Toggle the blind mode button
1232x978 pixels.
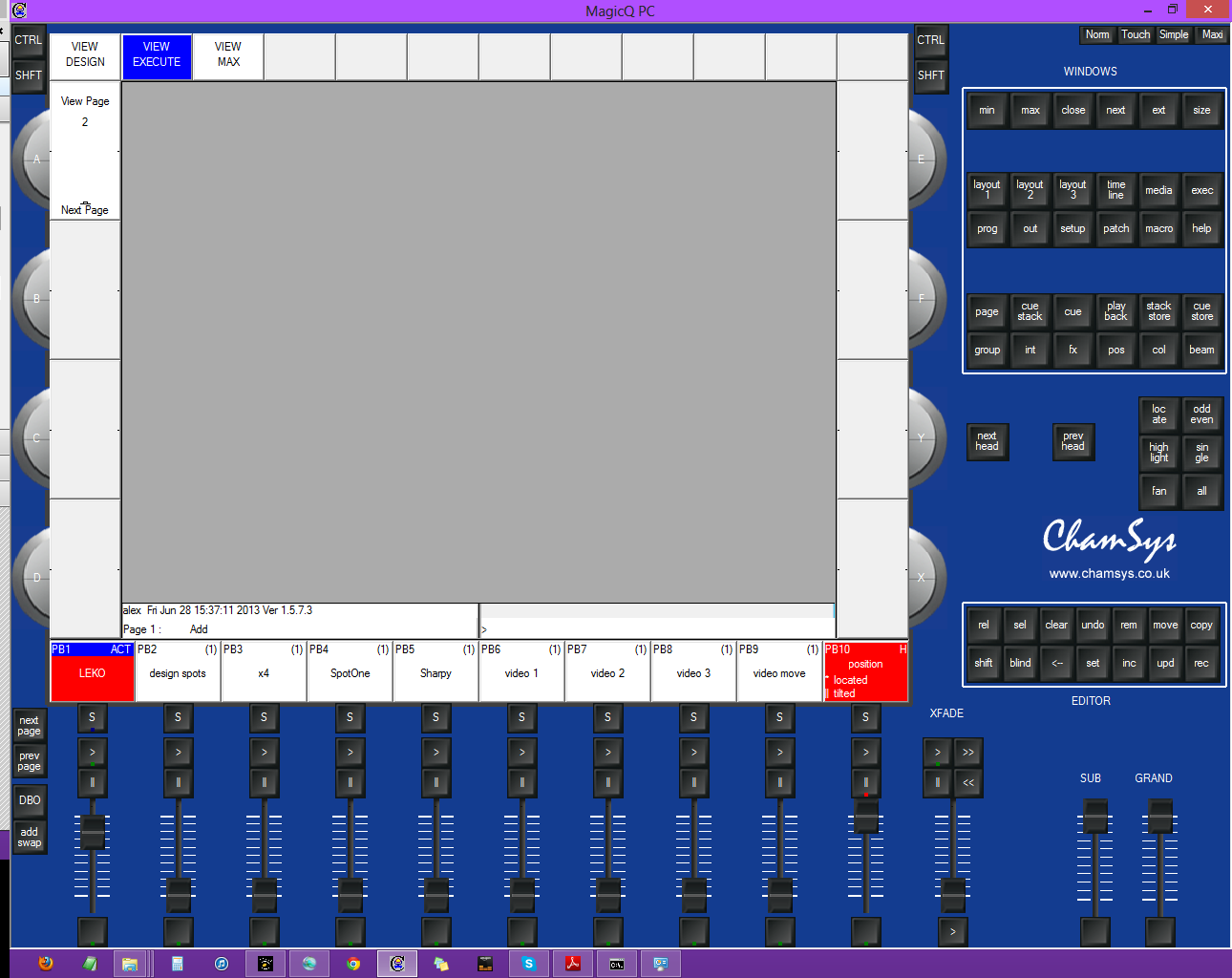click(1020, 663)
